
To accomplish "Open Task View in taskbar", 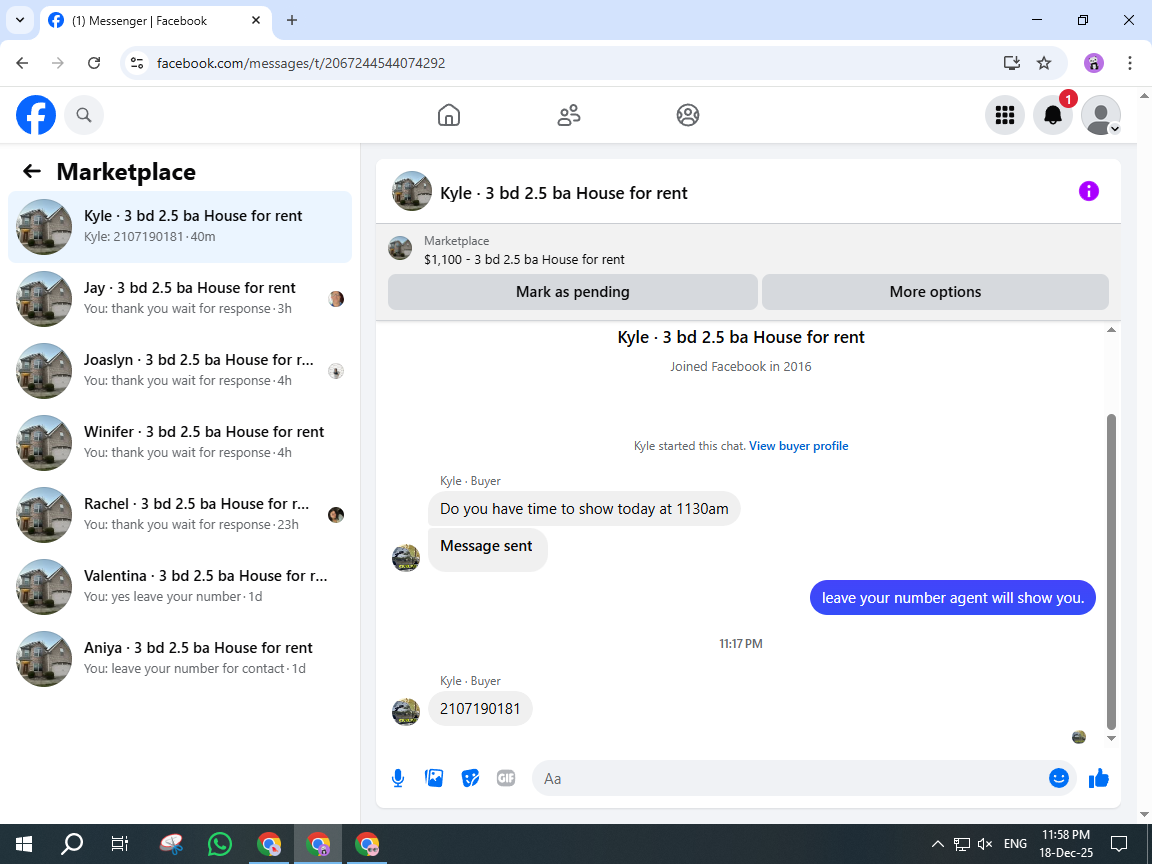I will 120,844.
